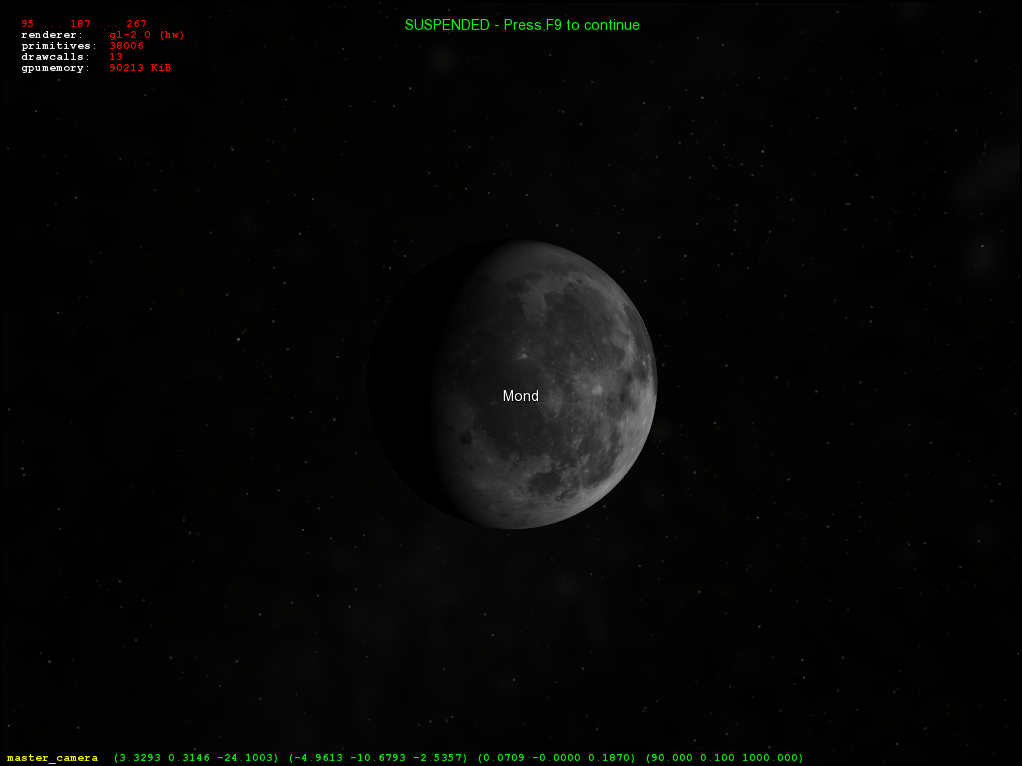Click camera parameters (90.000 0.100 1000.000)
Image resolution: width=1022 pixels, height=766 pixels.
click(724, 758)
